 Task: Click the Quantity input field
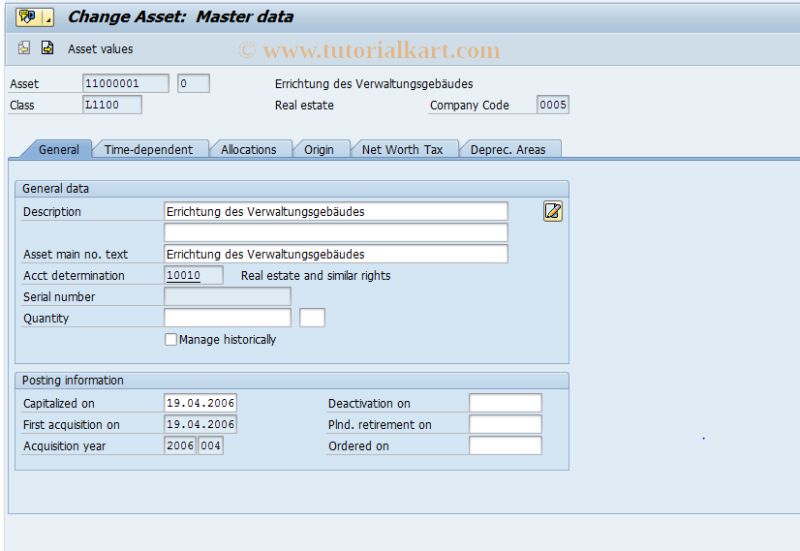[228, 318]
